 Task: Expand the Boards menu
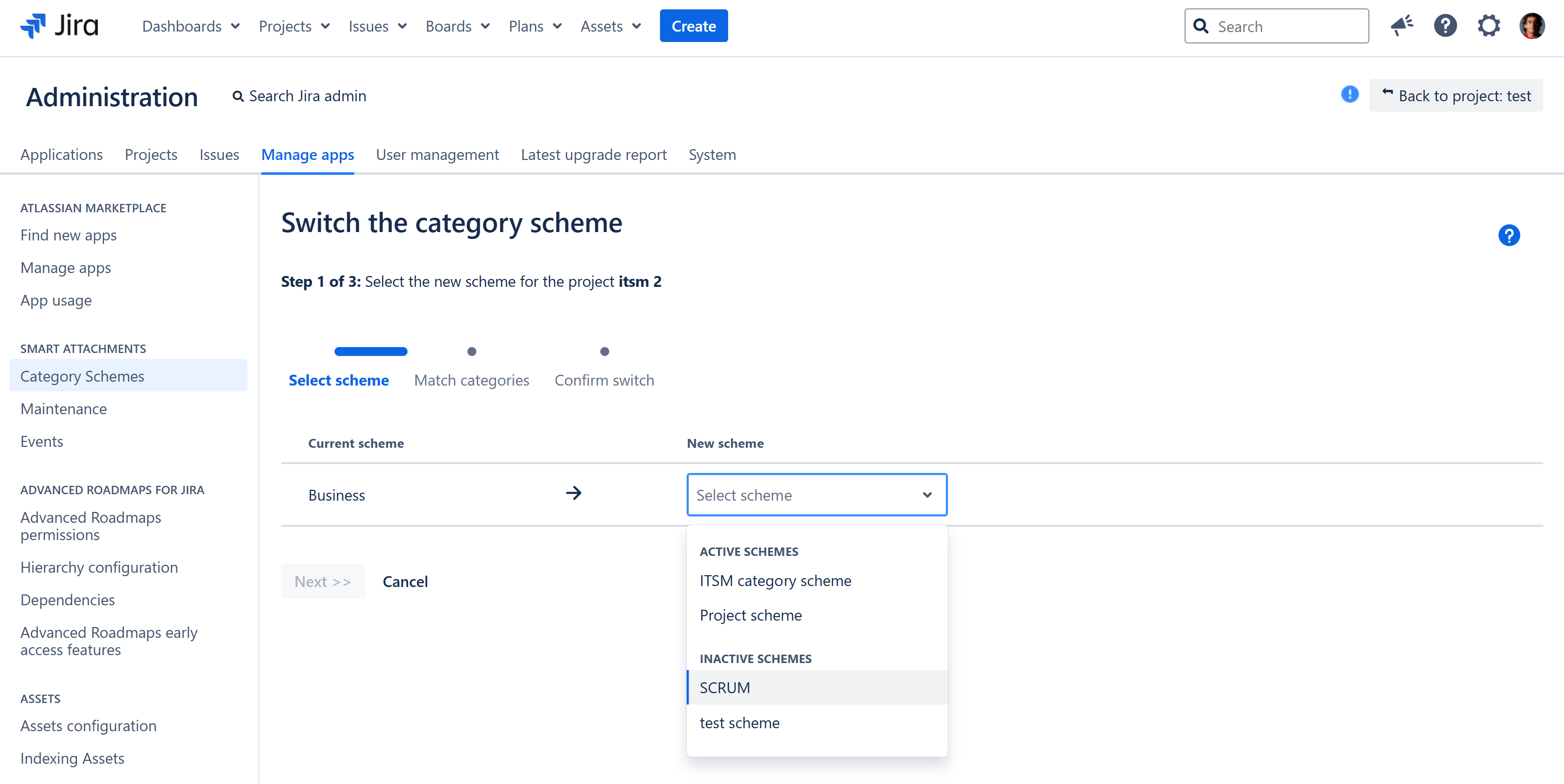tap(458, 26)
